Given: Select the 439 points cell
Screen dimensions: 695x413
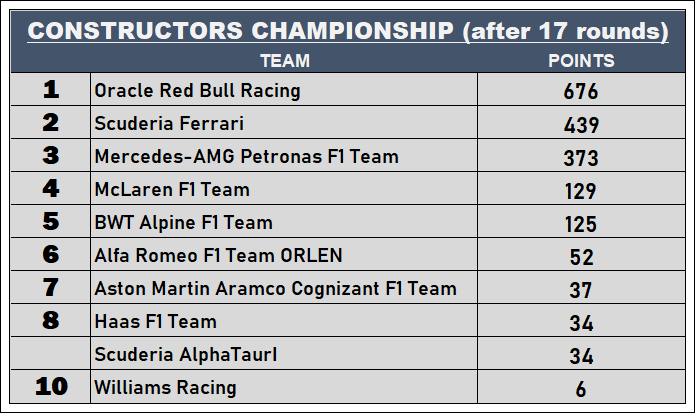Looking at the screenshot, I should [x=581, y=125].
